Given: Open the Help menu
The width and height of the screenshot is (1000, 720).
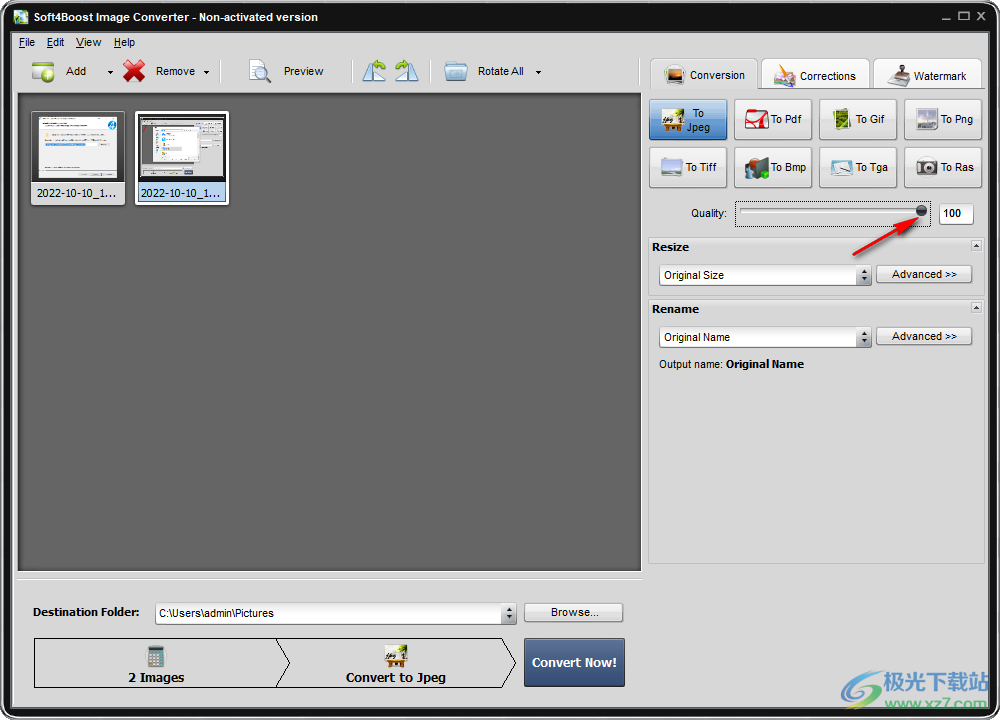Looking at the screenshot, I should coord(124,42).
